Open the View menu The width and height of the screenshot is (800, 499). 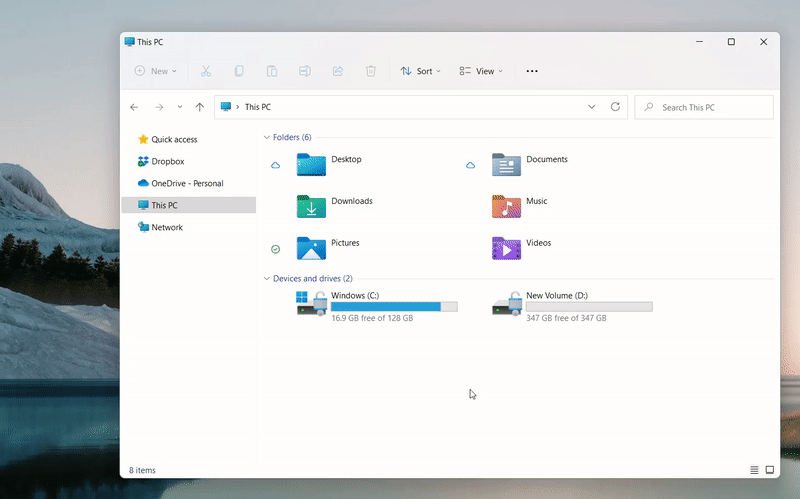(x=481, y=71)
